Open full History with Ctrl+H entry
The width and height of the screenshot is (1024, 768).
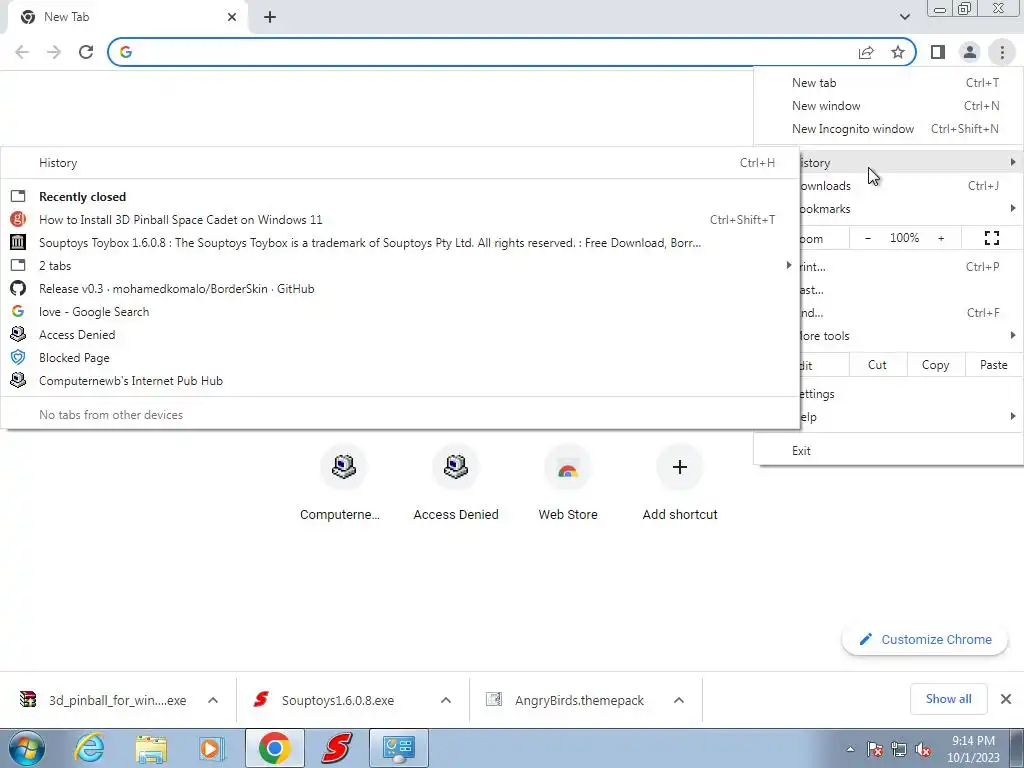click(400, 163)
